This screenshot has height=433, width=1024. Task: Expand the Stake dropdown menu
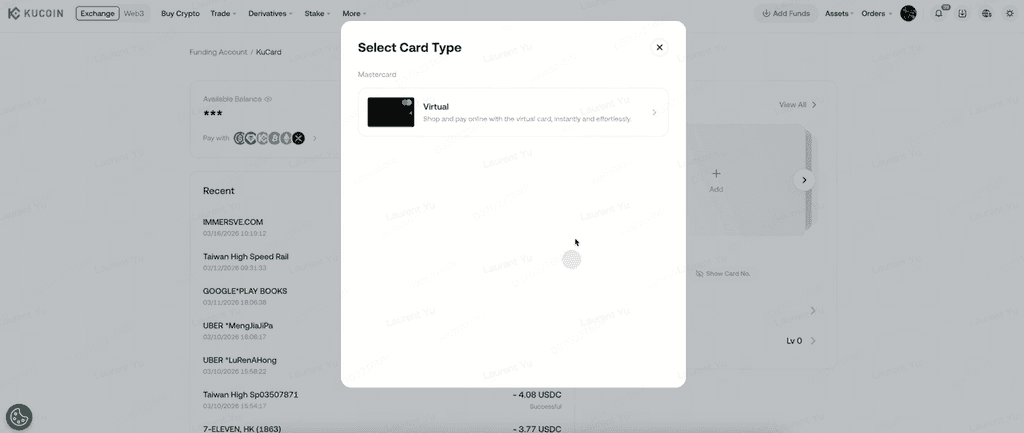[317, 13]
